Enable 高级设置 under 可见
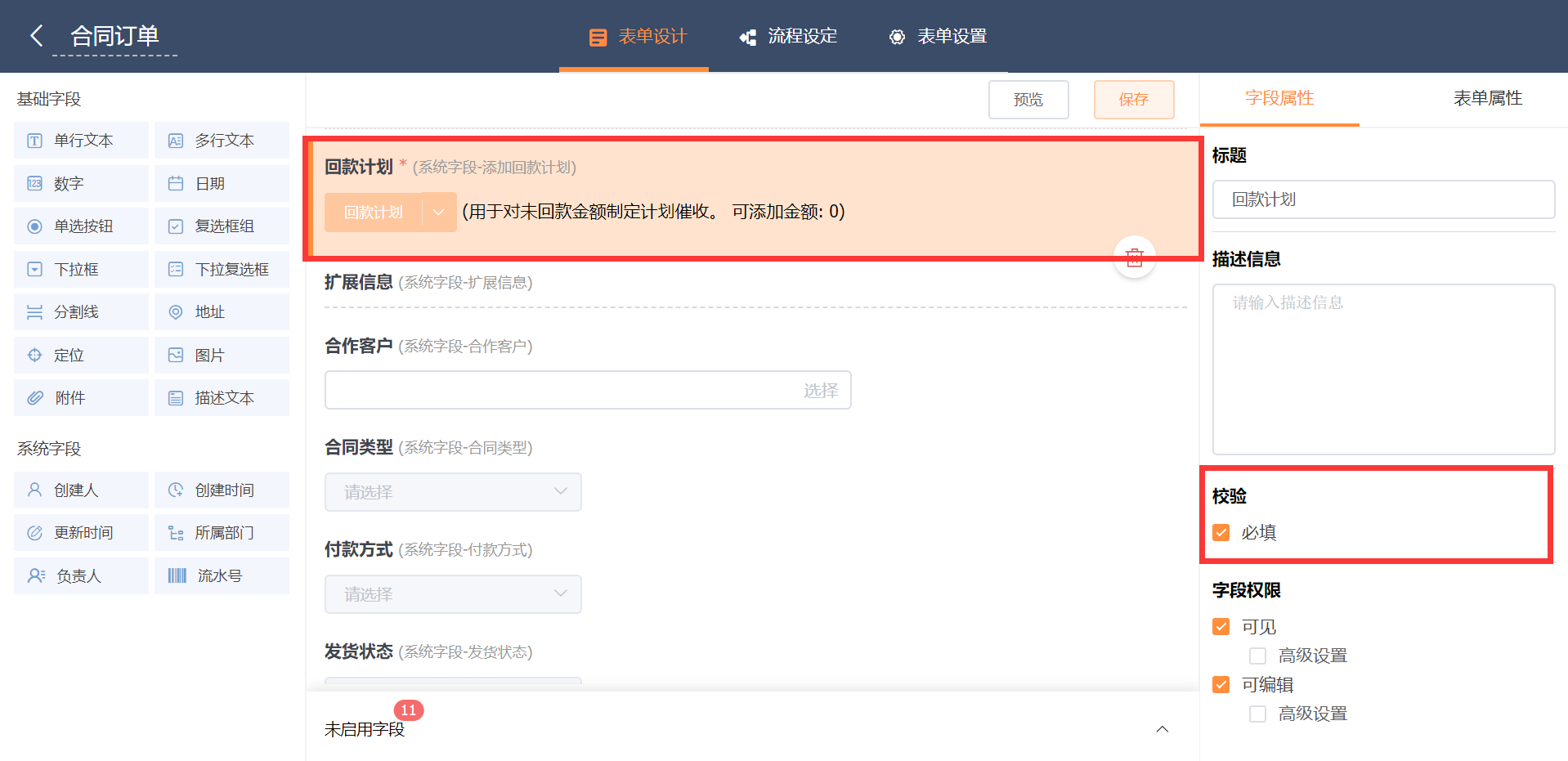The image size is (1568, 761). (x=1258, y=656)
